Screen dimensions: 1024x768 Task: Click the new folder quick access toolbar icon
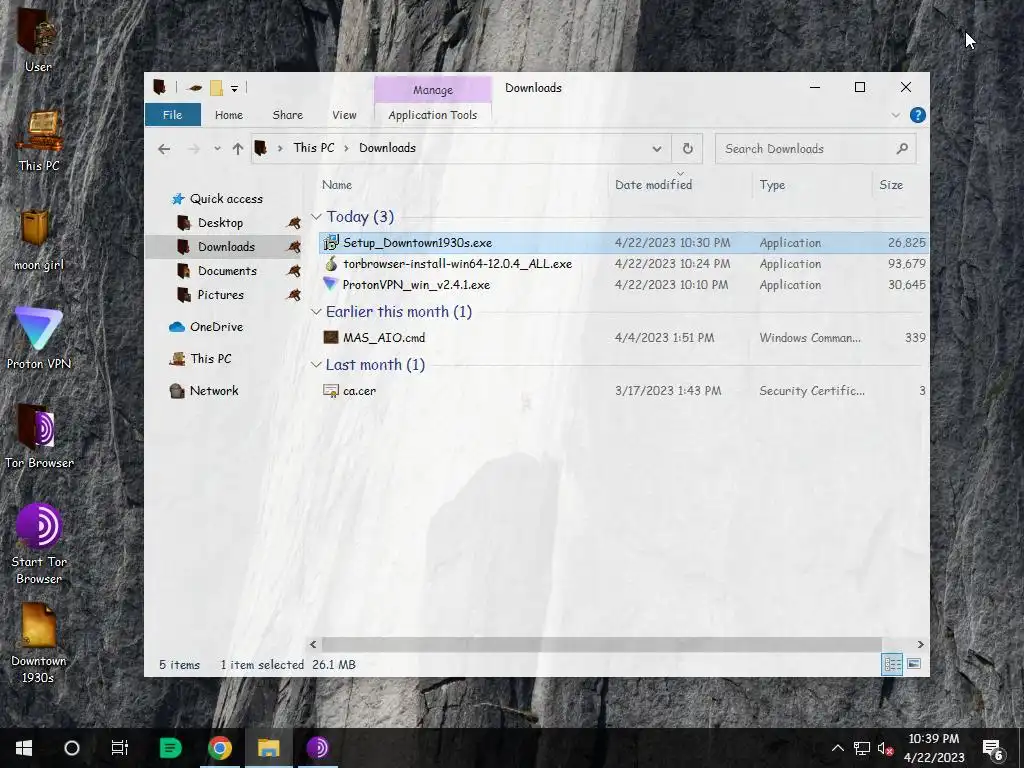click(216, 88)
